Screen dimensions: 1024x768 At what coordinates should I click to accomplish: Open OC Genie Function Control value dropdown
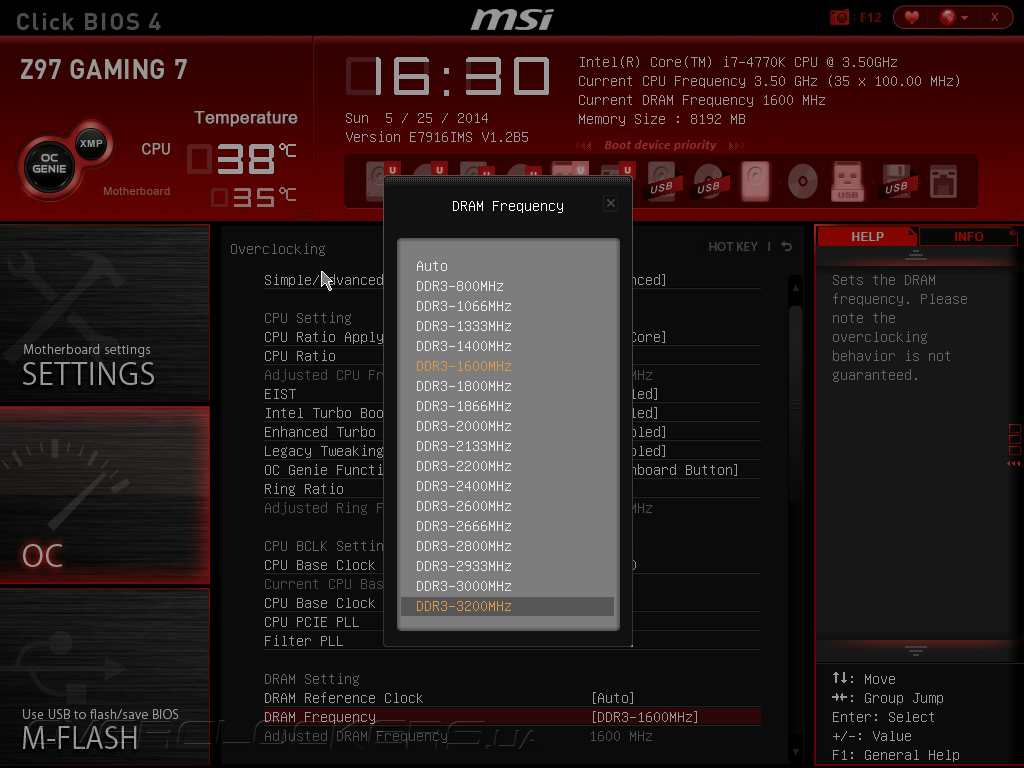[x=684, y=470]
